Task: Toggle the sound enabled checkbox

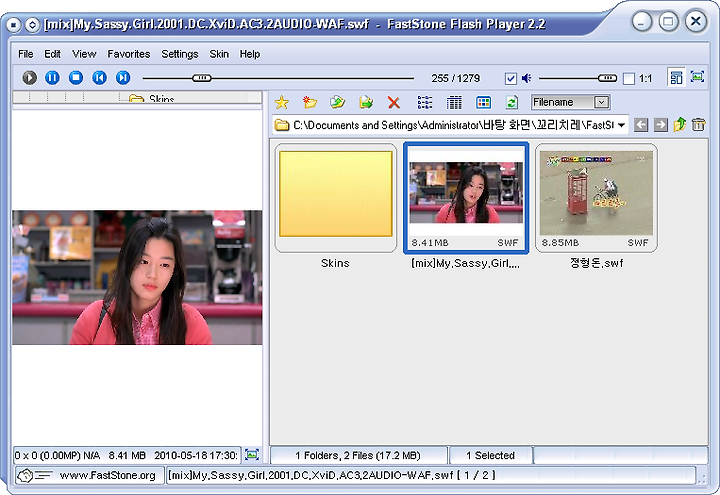Action: tap(511, 79)
